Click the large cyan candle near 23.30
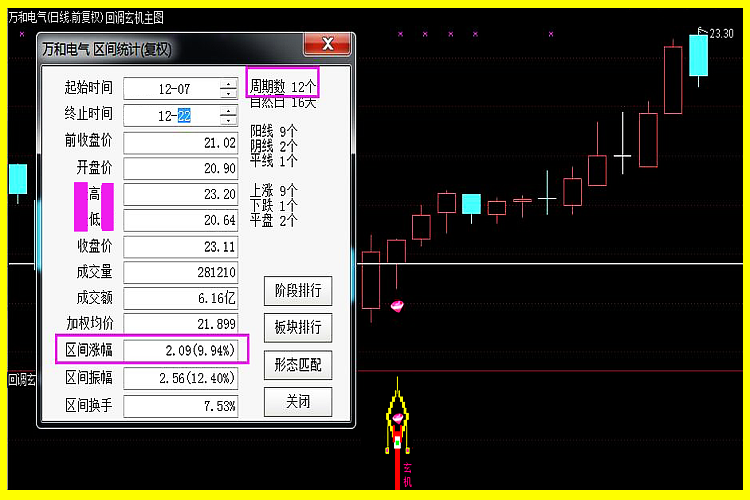The height and width of the screenshot is (500, 750). [x=697, y=55]
